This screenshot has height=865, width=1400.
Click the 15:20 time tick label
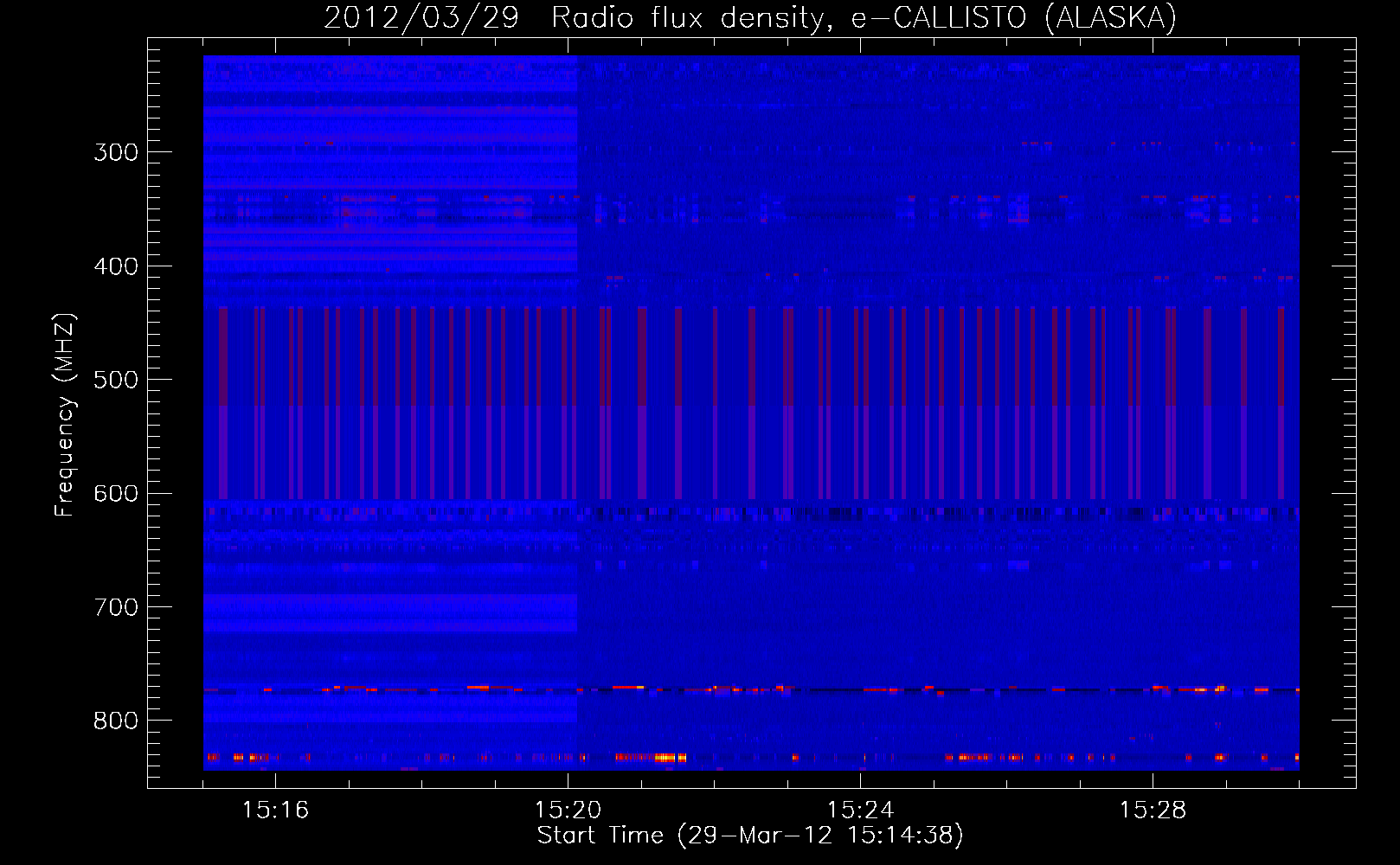(568, 811)
